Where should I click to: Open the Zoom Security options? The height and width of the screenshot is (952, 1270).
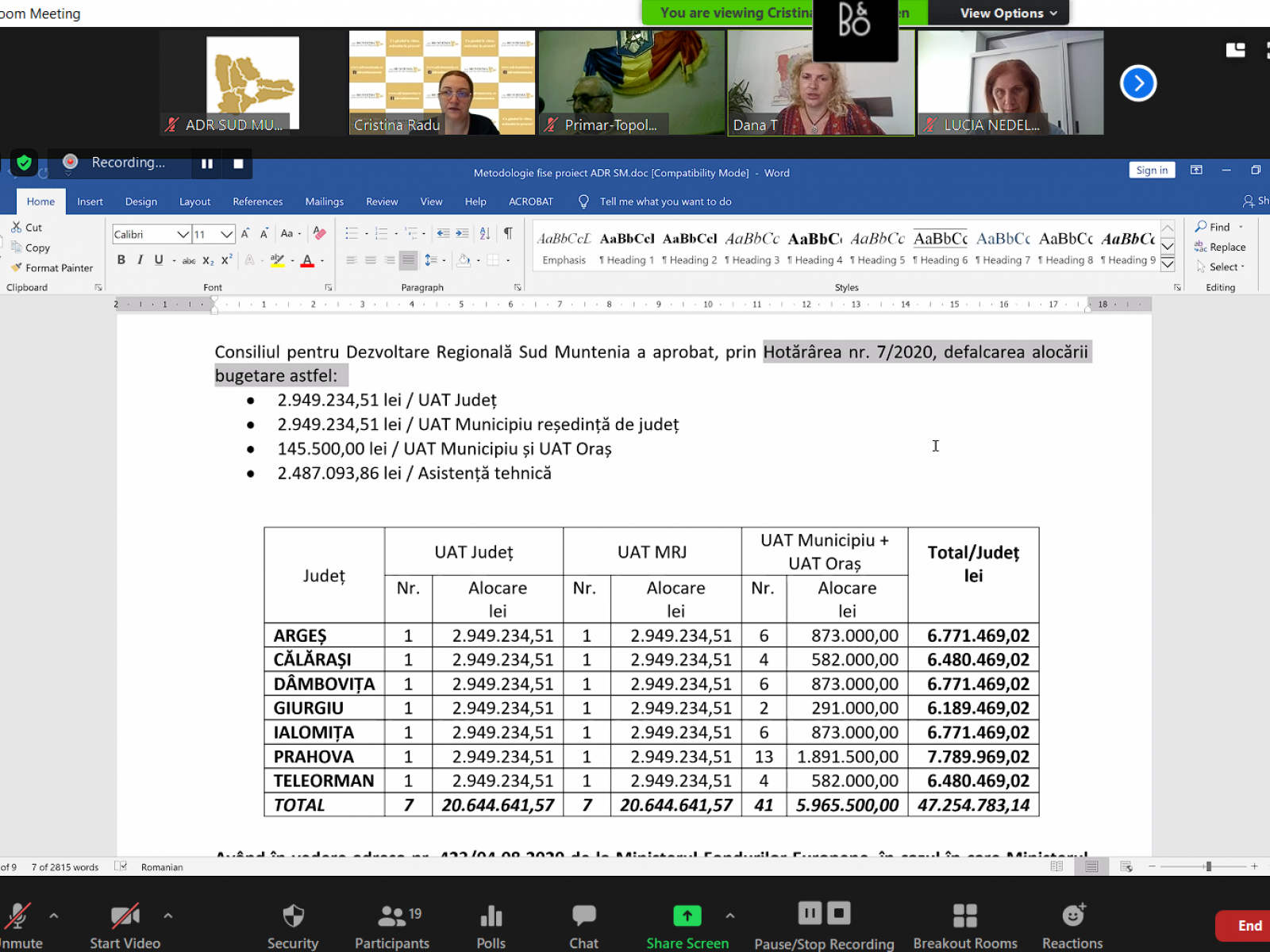pyautogui.click(x=293, y=925)
